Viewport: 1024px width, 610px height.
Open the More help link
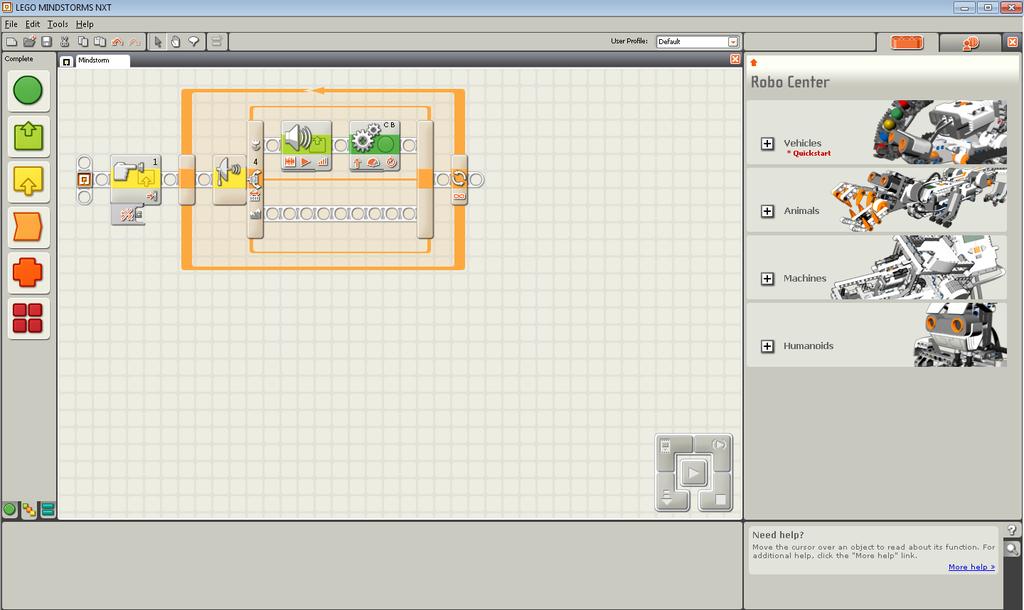(x=971, y=567)
